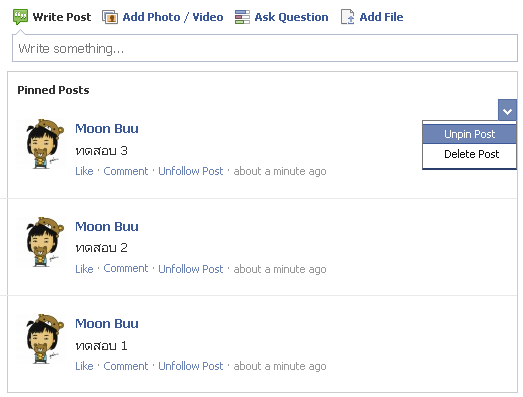The image size is (523, 397).
Task: Focus the Write something text box
Action: pyautogui.click(x=265, y=48)
